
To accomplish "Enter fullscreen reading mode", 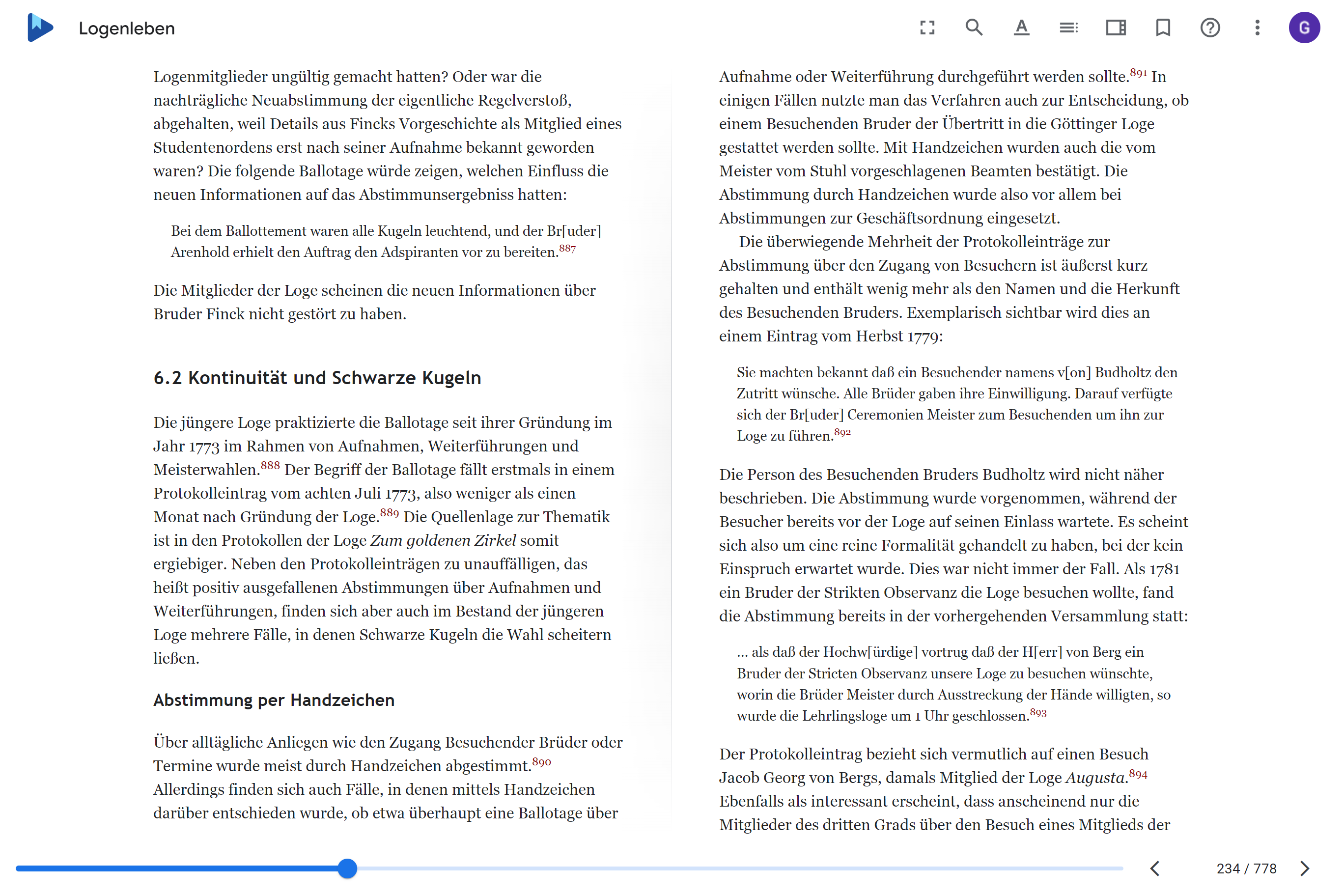I will pyautogui.click(x=927, y=28).
